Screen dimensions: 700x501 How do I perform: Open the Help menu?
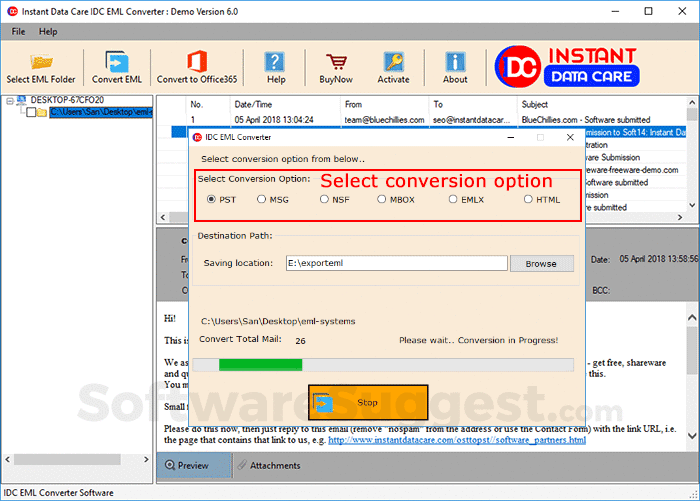point(48,32)
